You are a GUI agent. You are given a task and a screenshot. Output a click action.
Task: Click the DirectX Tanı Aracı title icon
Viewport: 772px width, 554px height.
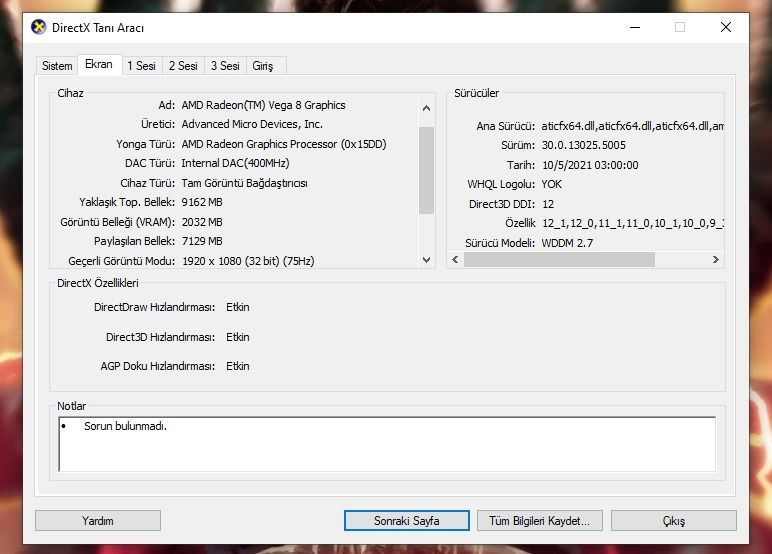[x=38, y=27]
